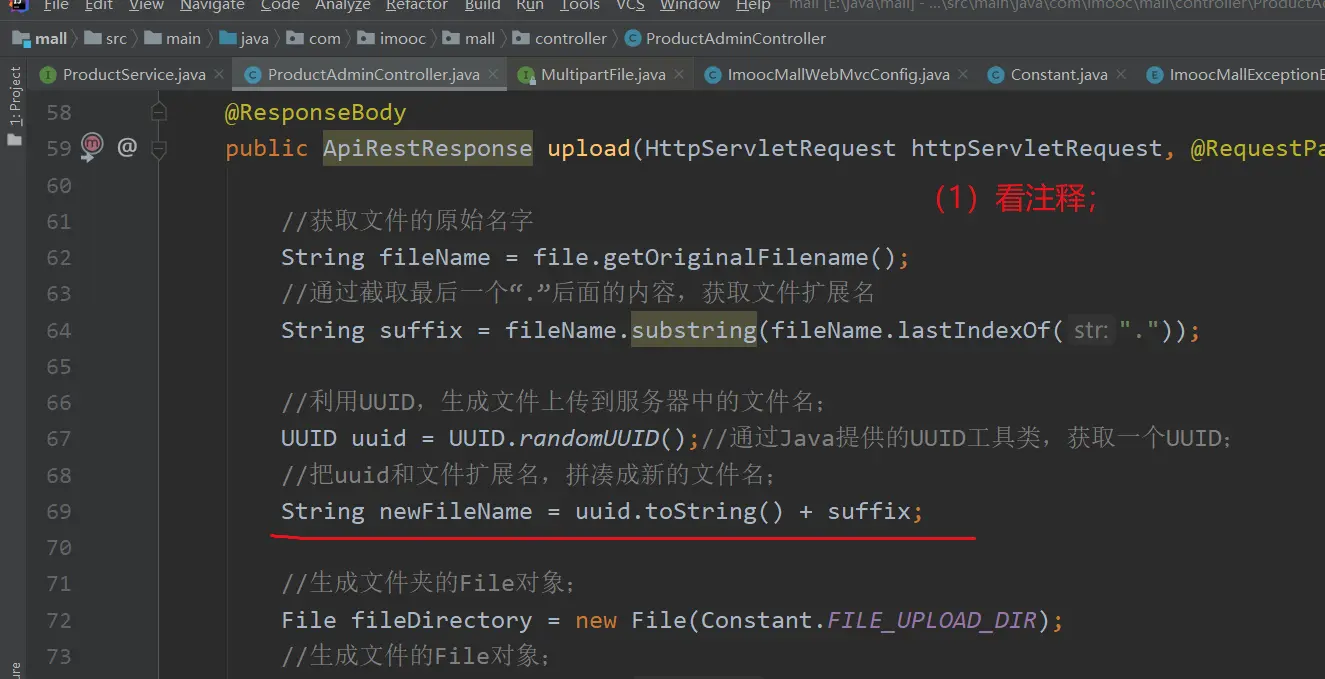Close the ImoocMallWebMvcConfig.java tab
This screenshot has height=679, width=1325.
click(964, 75)
